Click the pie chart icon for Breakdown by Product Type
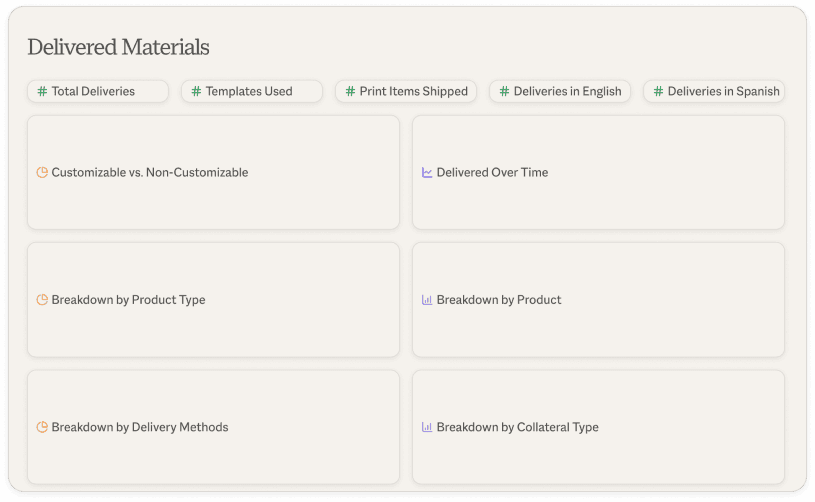 42,300
